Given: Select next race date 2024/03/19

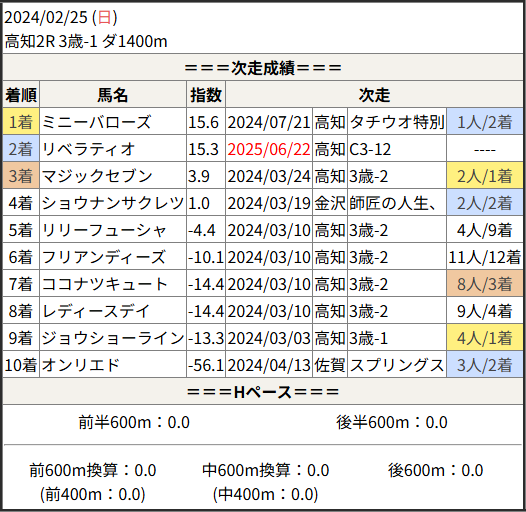Looking at the screenshot, I should click(269, 203).
